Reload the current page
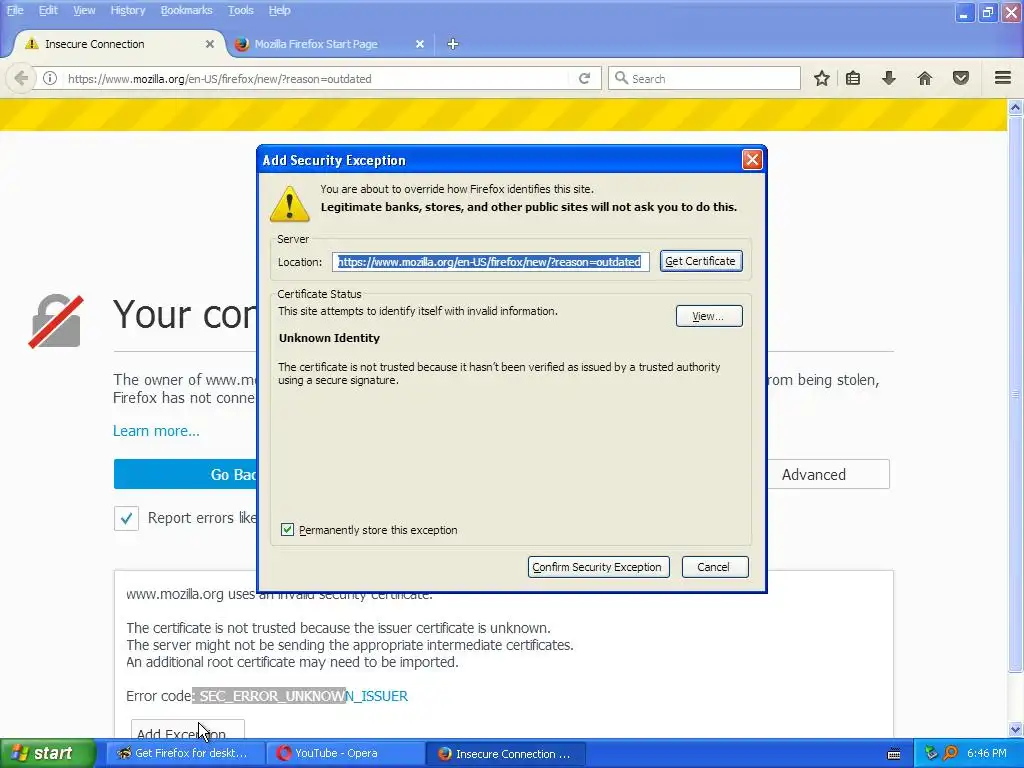The image size is (1024, 768). click(x=584, y=78)
